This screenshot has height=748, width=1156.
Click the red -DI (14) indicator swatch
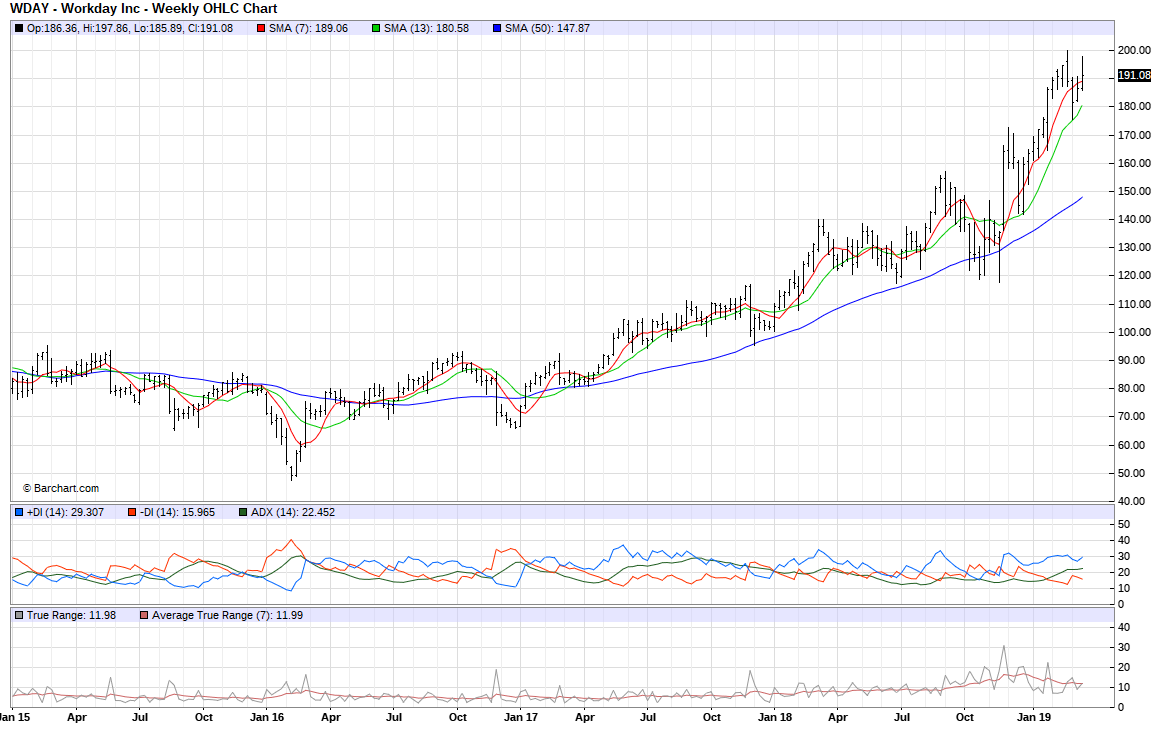[131, 512]
